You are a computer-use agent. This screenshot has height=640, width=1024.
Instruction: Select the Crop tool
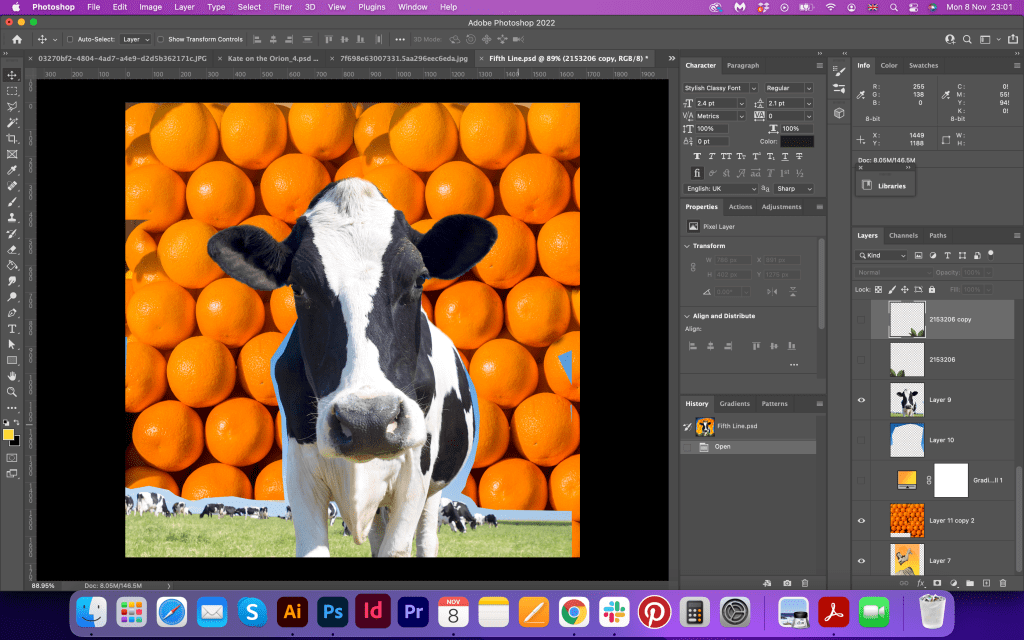[12, 138]
